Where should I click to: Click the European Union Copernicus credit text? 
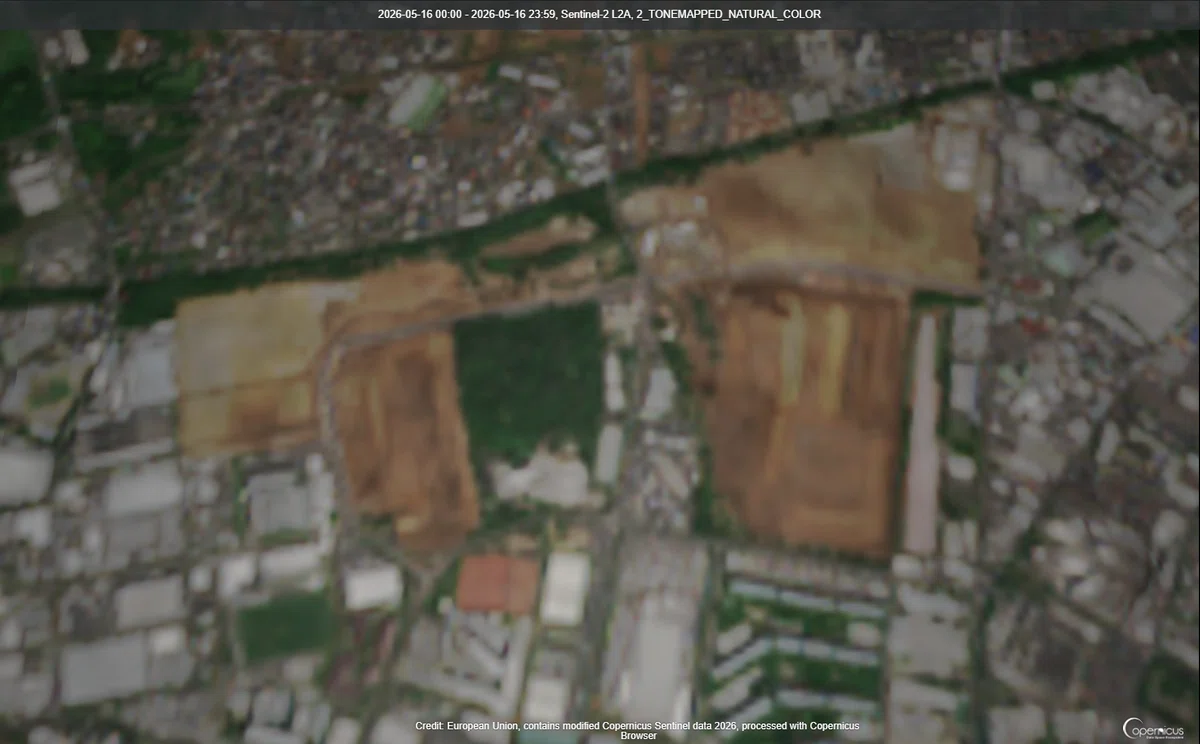tap(637, 730)
